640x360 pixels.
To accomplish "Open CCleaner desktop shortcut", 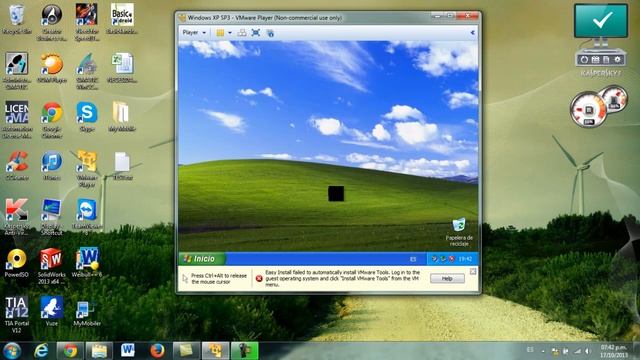I will point(17,165).
